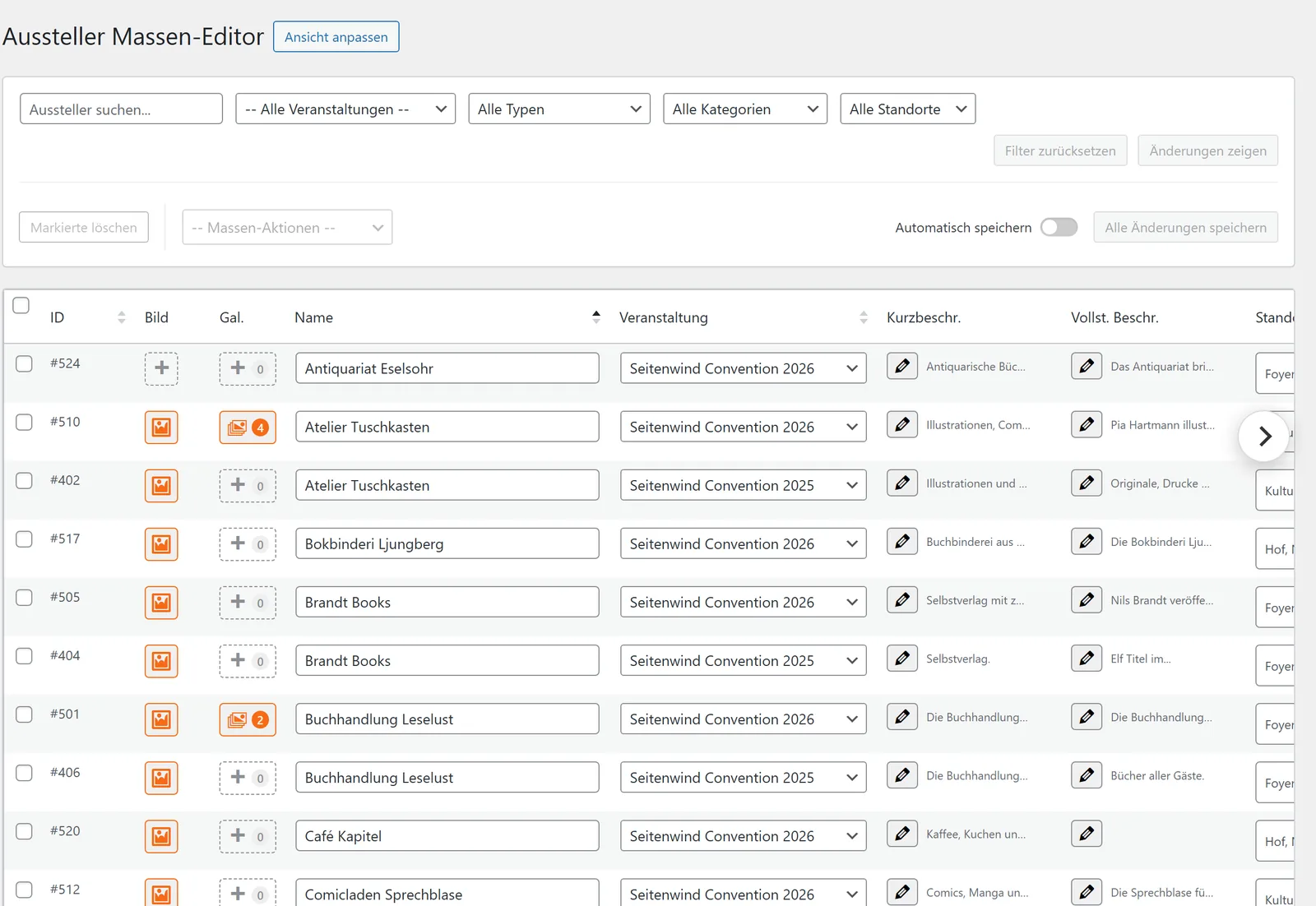Edit short description of Antiquariat Eselsohr
The height and width of the screenshot is (906, 1316).
pos(902,366)
